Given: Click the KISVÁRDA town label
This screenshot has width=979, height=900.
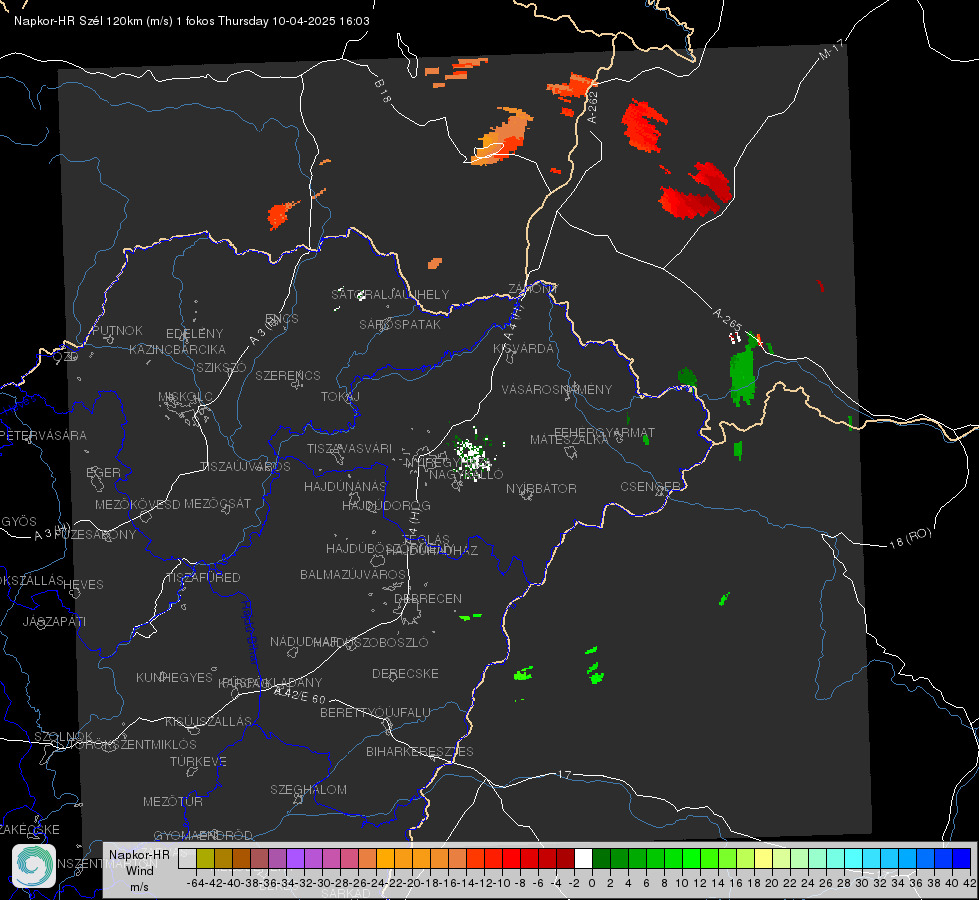Looking at the screenshot, I should click(x=524, y=349).
